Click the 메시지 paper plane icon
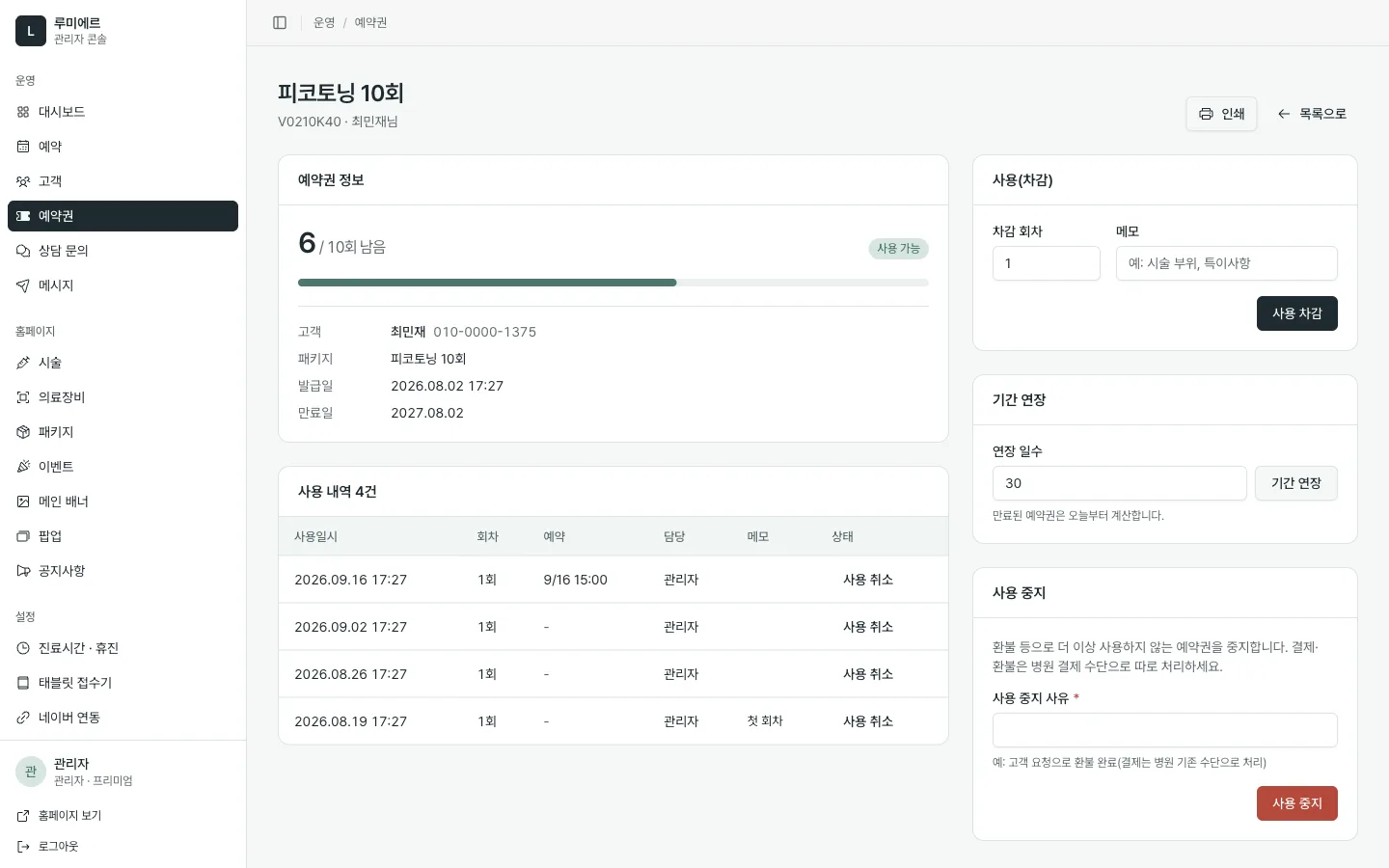The height and width of the screenshot is (868, 1389). (x=23, y=285)
